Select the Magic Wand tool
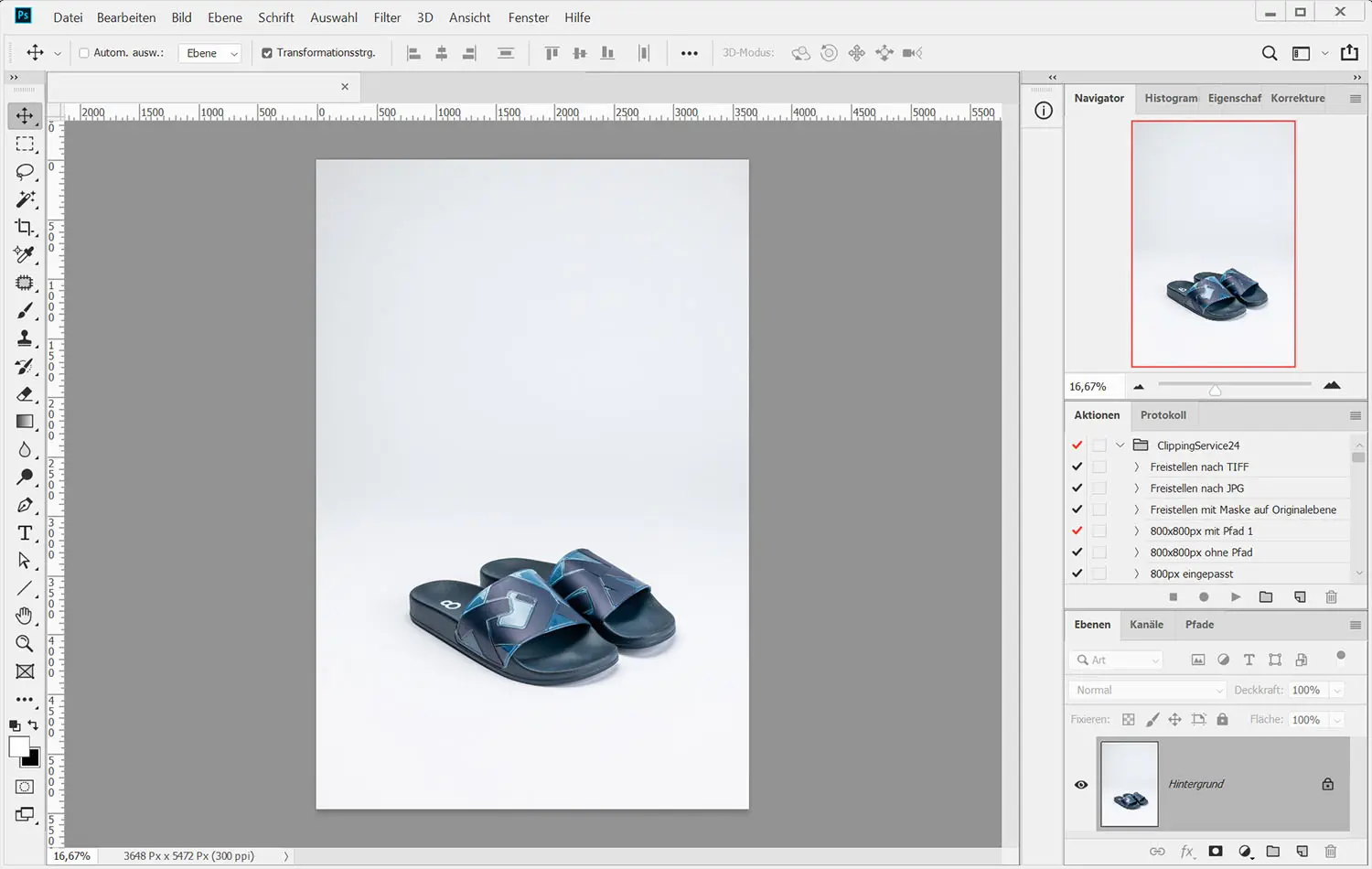Screen dimensions: 1372x869 point(25,199)
